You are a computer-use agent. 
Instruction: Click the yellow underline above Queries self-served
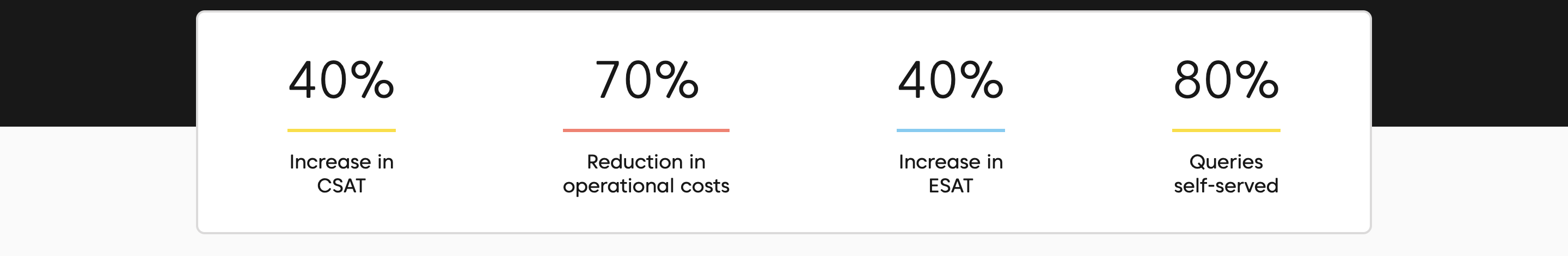[x=1226, y=130]
